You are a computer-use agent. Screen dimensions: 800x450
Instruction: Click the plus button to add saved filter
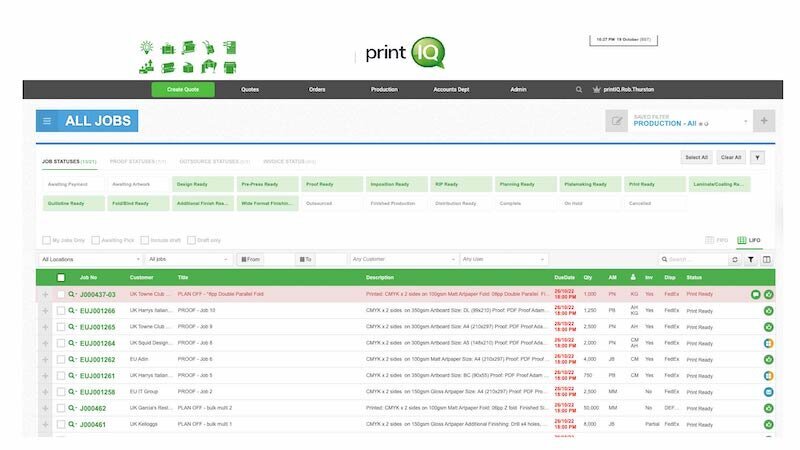pos(763,121)
